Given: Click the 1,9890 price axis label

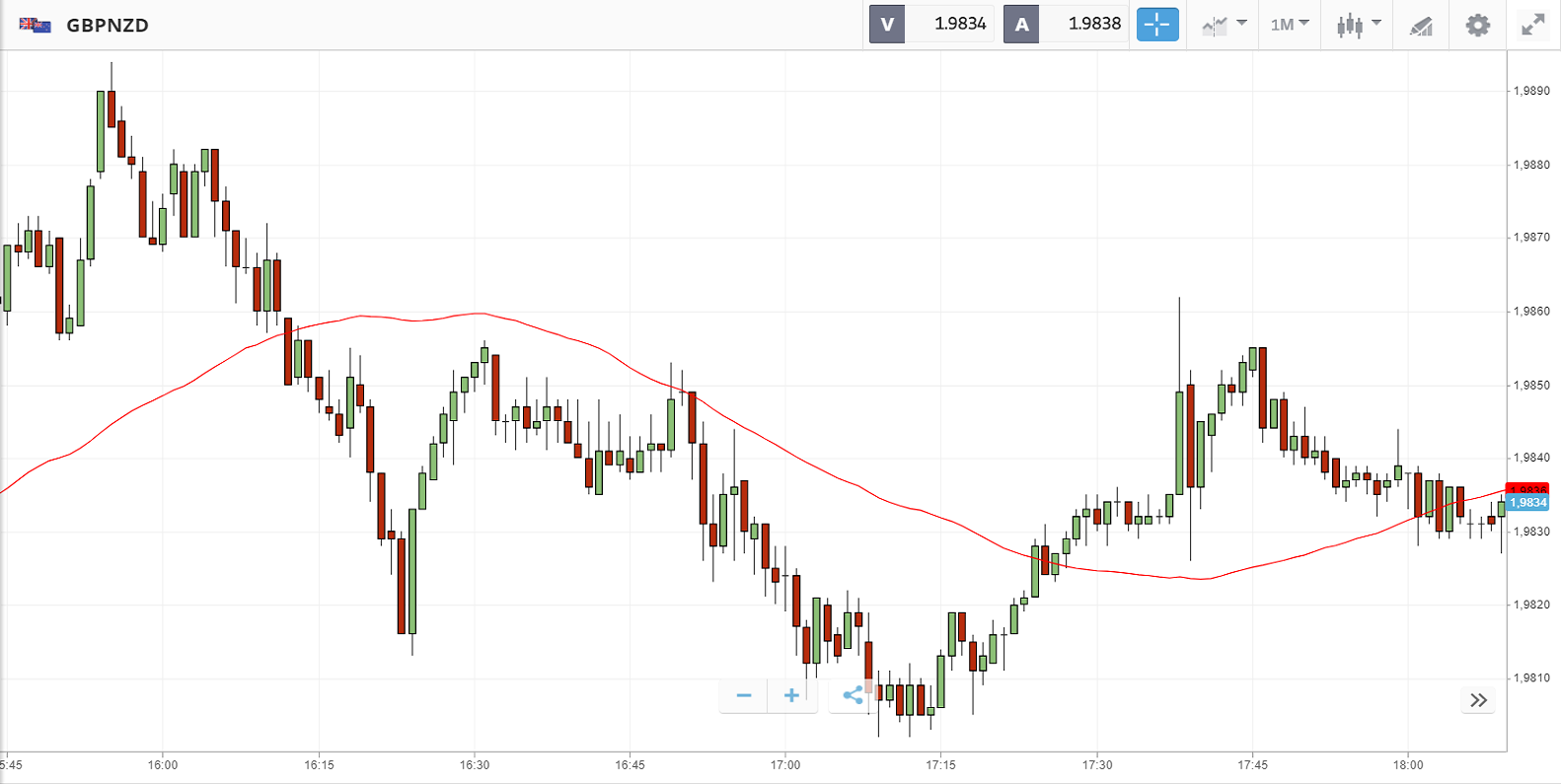Looking at the screenshot, I should coord(1531,91).
